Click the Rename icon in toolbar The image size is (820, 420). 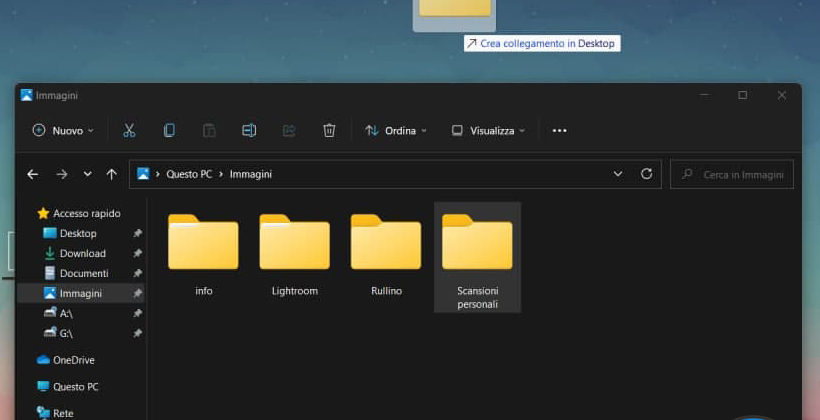tap(249, 130)
